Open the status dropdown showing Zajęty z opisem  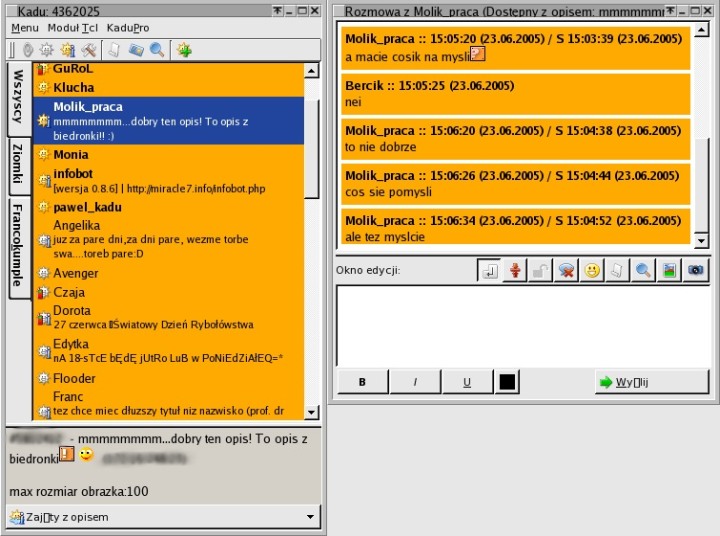(164, 517)
